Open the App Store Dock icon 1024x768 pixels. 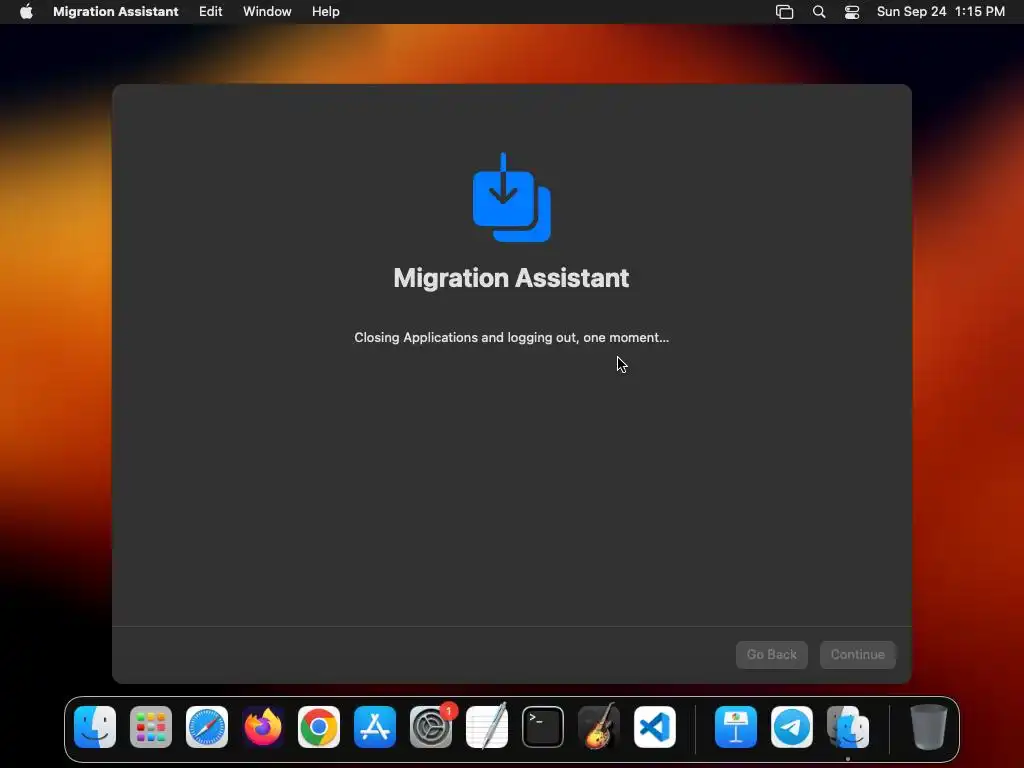point(375,727)
